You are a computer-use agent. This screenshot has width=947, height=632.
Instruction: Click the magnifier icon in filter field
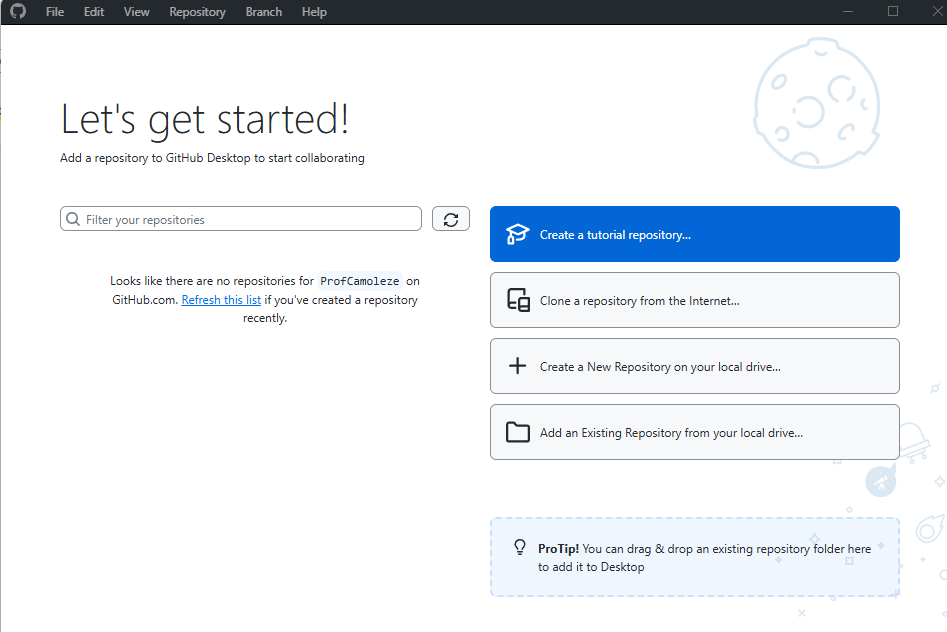pos(73,219)
